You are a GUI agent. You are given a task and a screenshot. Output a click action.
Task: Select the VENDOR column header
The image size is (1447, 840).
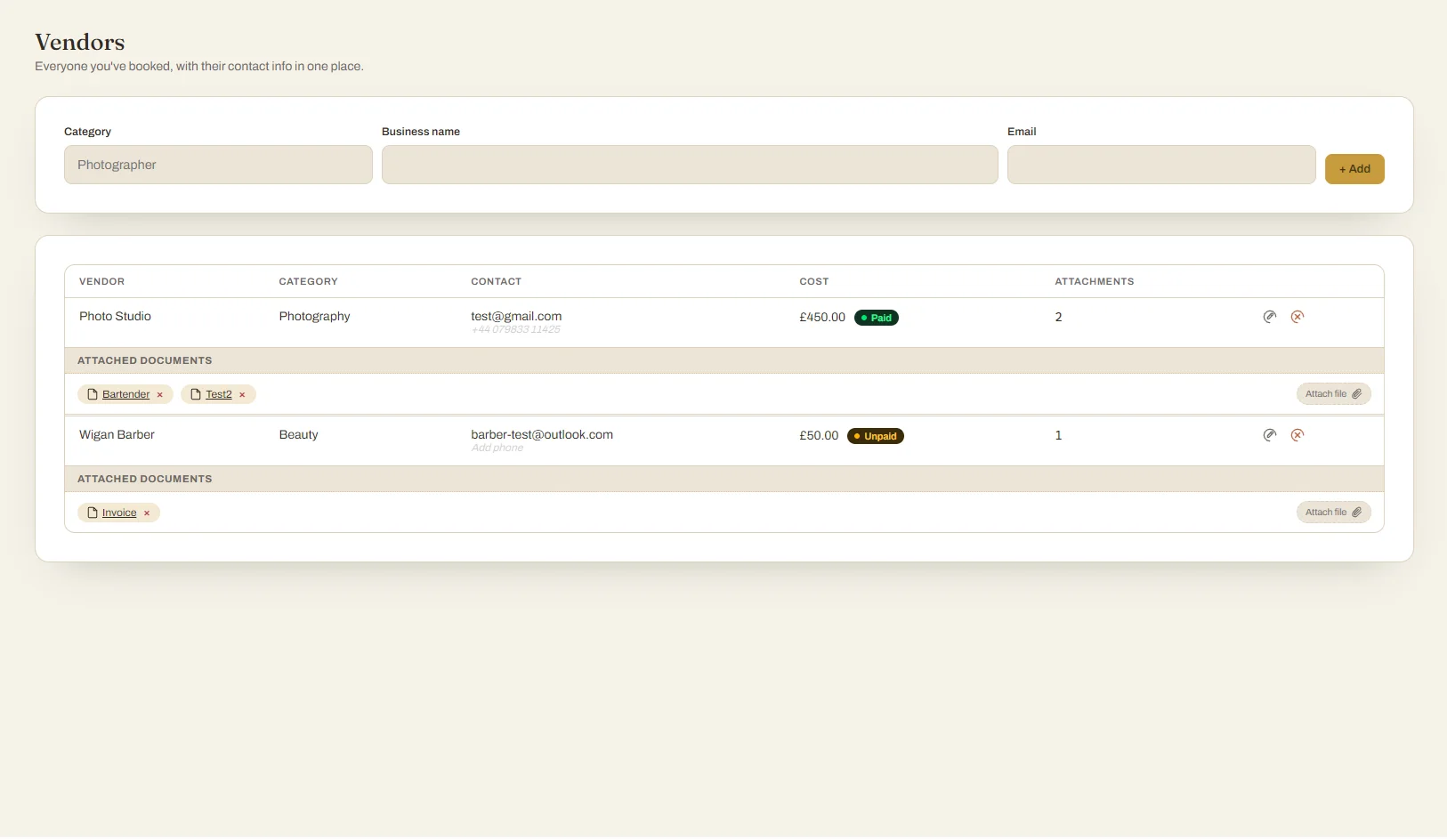click(x=101, y=281)
